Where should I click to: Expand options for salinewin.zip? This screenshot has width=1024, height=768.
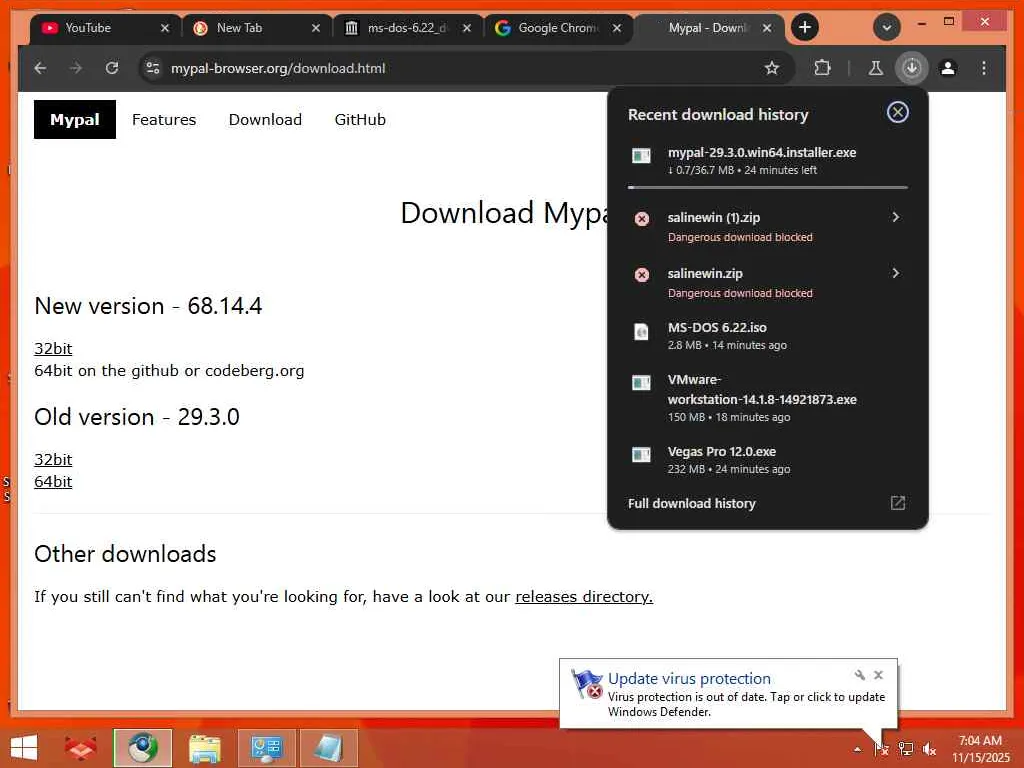(895, 273)
